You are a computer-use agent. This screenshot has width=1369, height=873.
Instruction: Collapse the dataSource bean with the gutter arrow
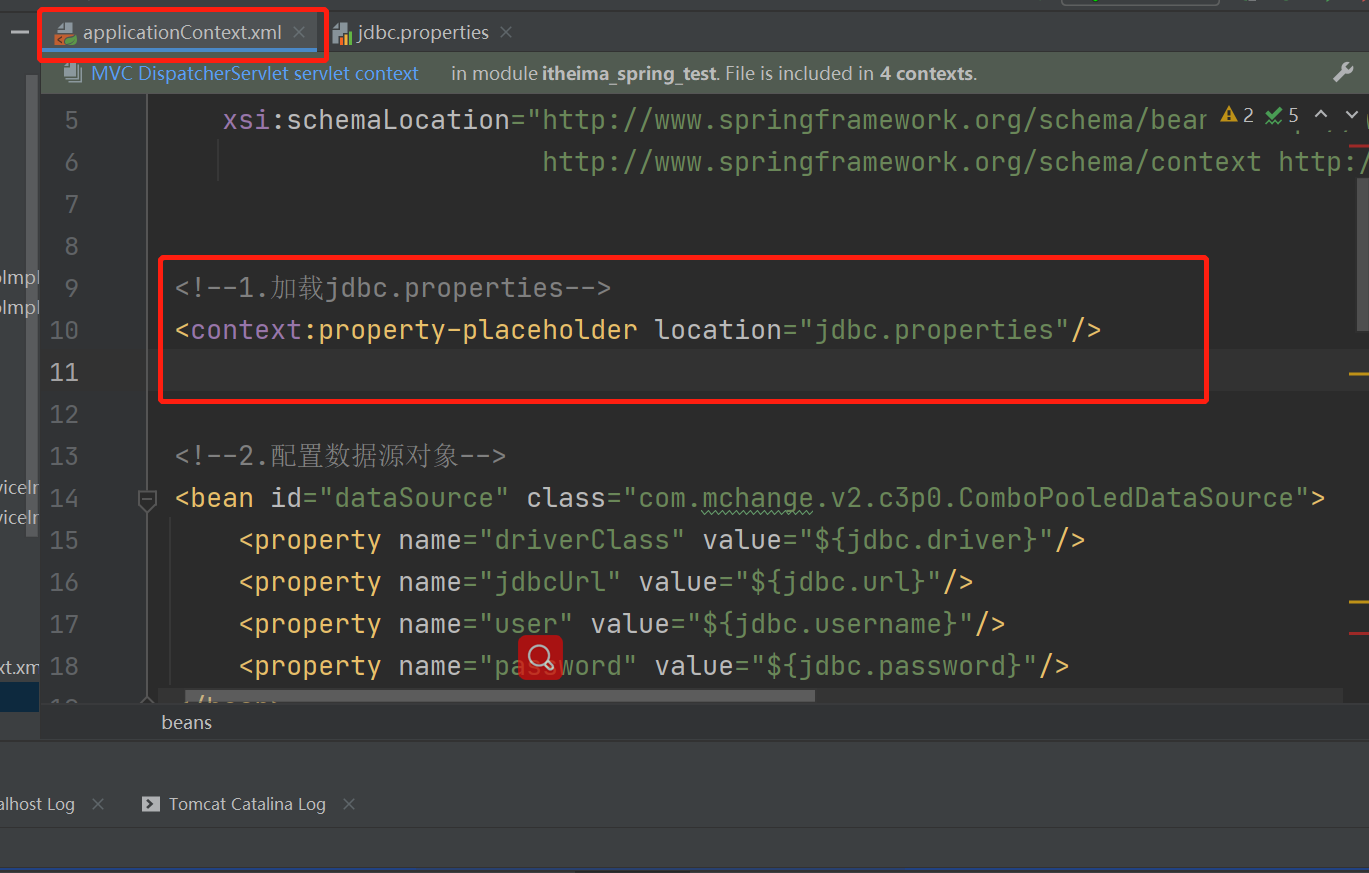click(146, 498)
